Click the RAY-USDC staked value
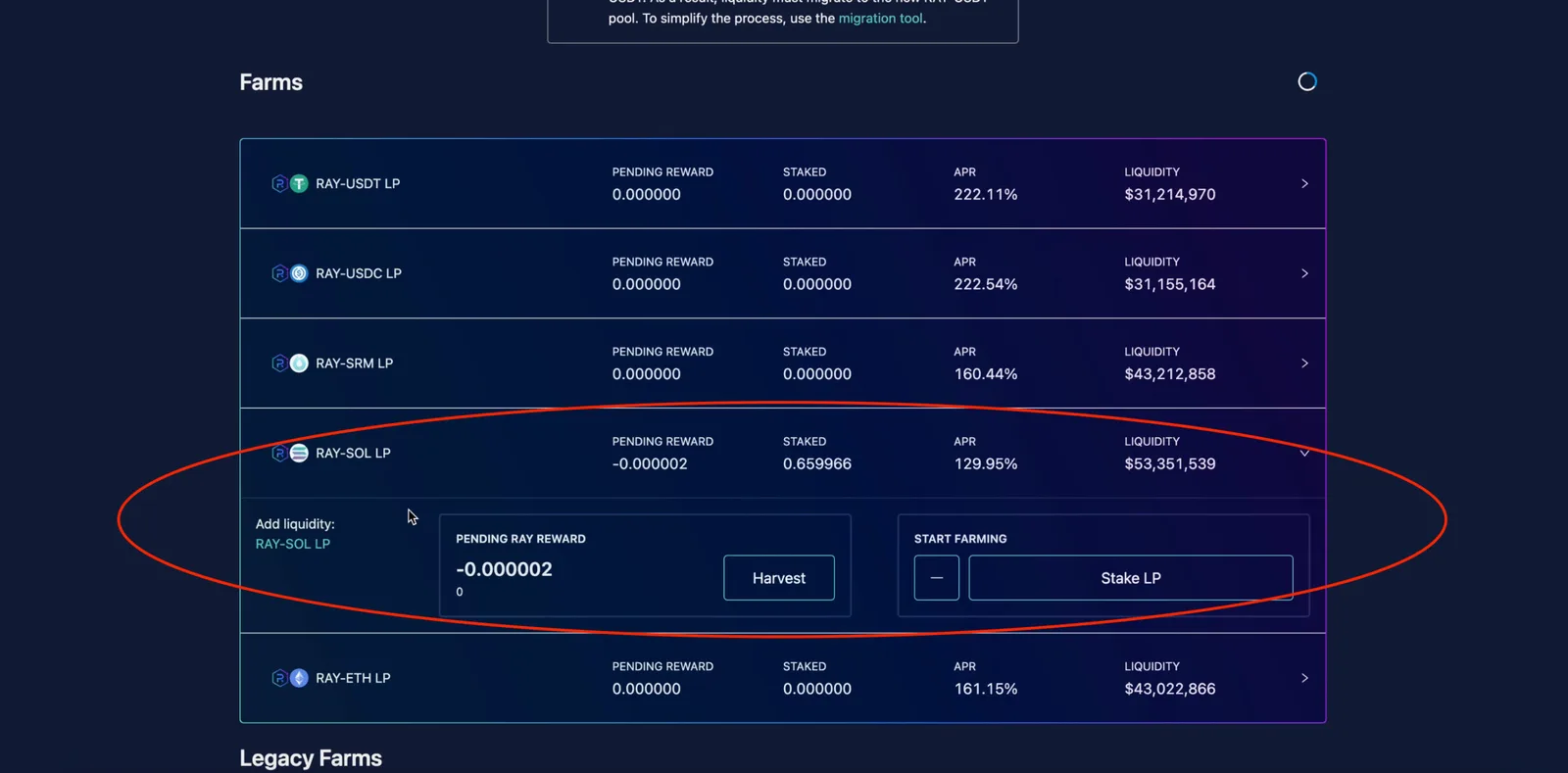 pyautogui.click(x=817, y=284)
